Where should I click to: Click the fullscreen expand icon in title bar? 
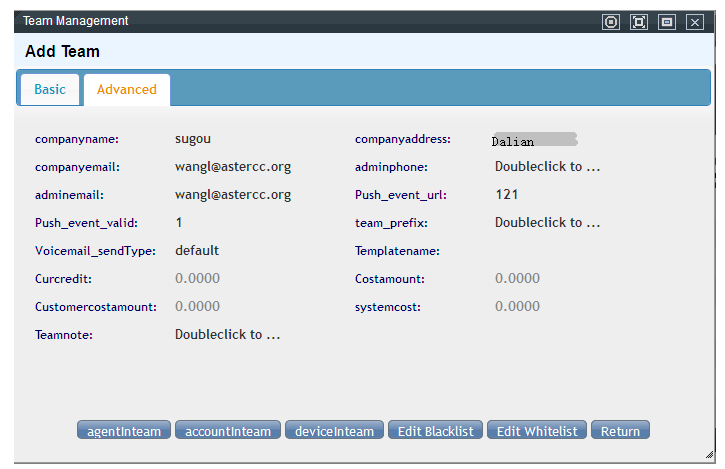coord(639,21)
